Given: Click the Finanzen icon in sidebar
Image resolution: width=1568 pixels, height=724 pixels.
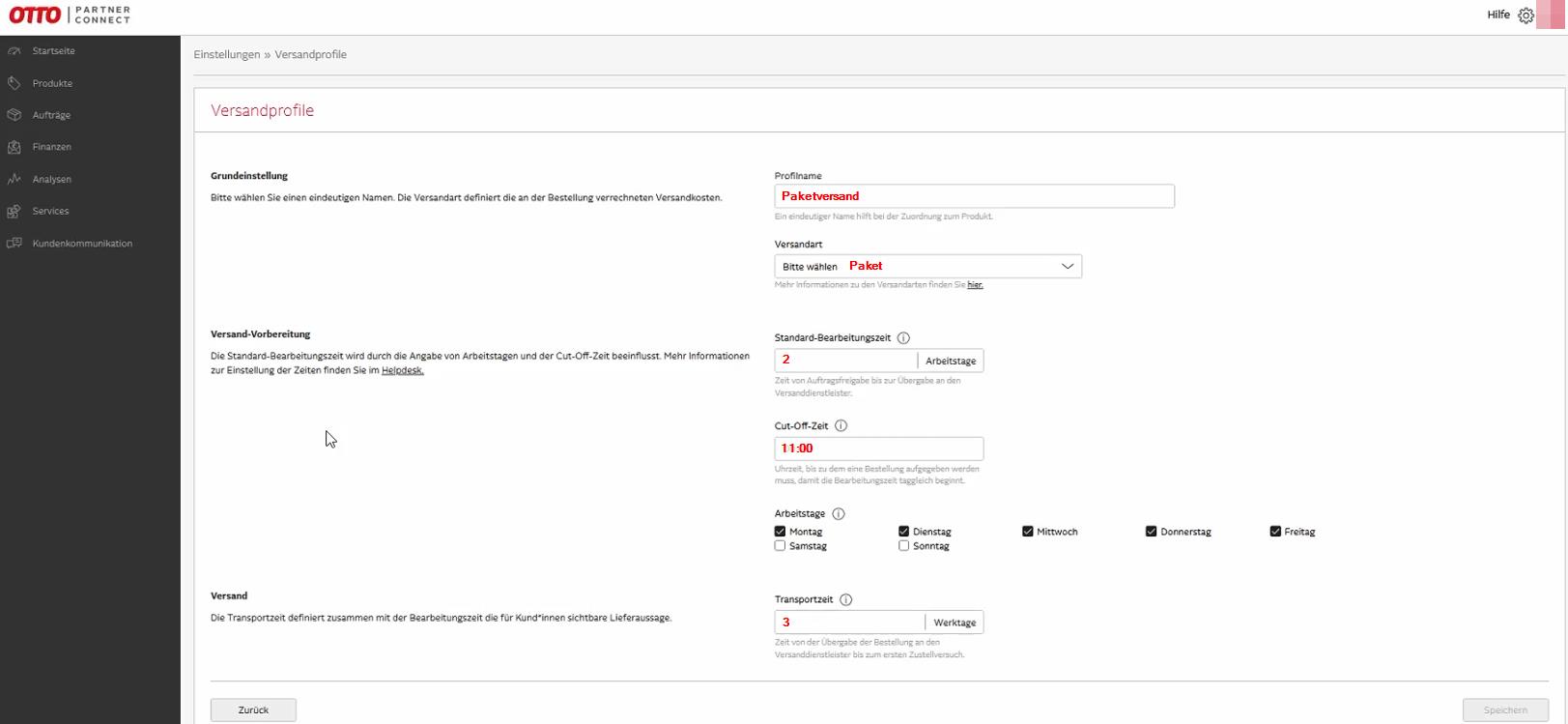Looking at the screenshot, I should [x=14, y=147].
